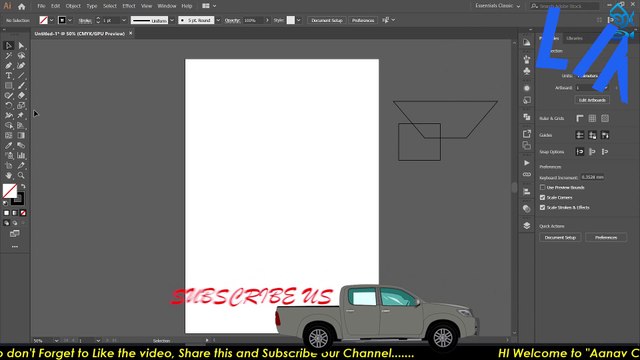The image size is (640, 360).
Task: Select the Shaper tool
Action: coord(9,96)
